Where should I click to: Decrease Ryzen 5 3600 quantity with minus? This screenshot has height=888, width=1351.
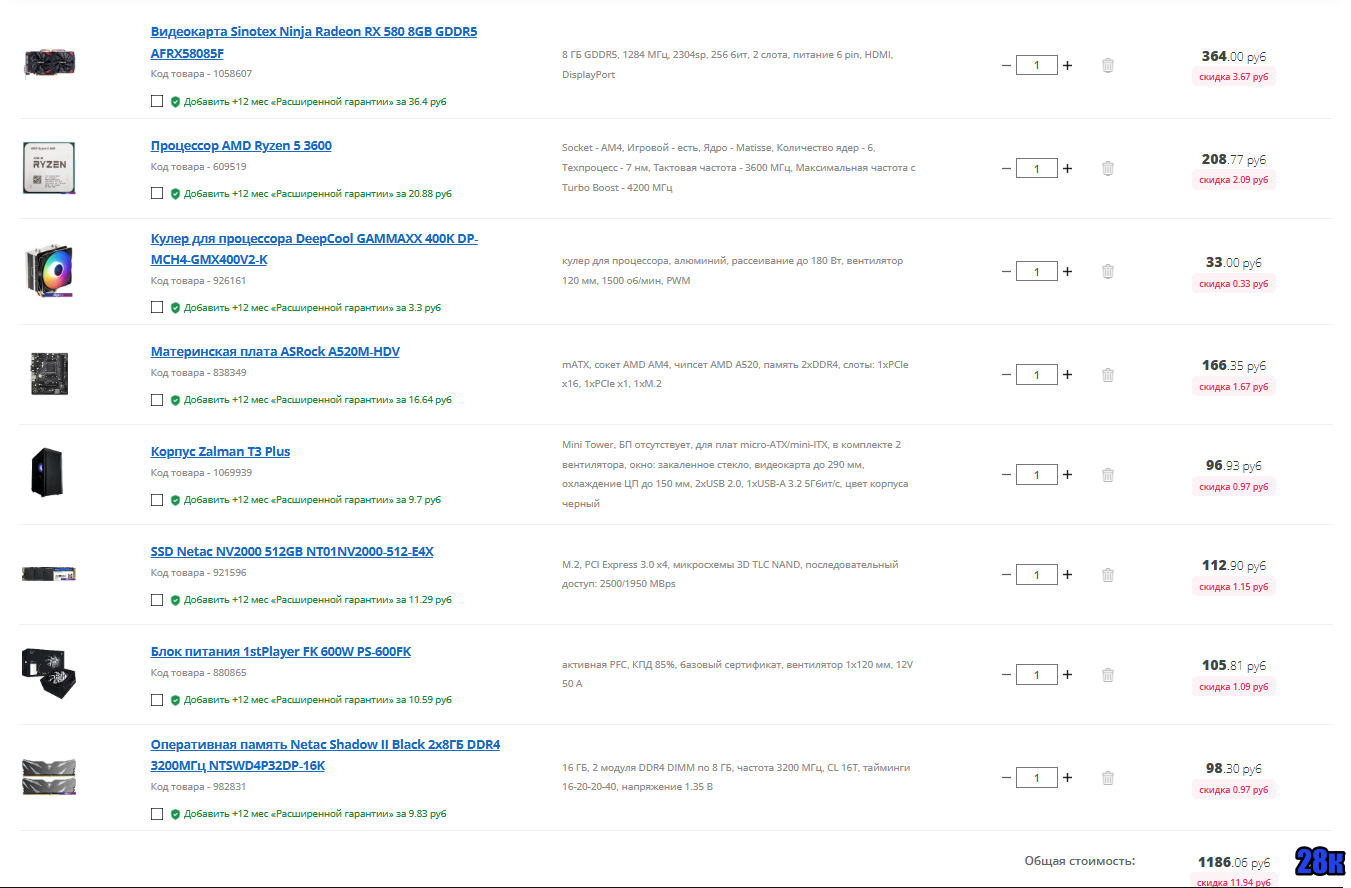click(1006, 168)
